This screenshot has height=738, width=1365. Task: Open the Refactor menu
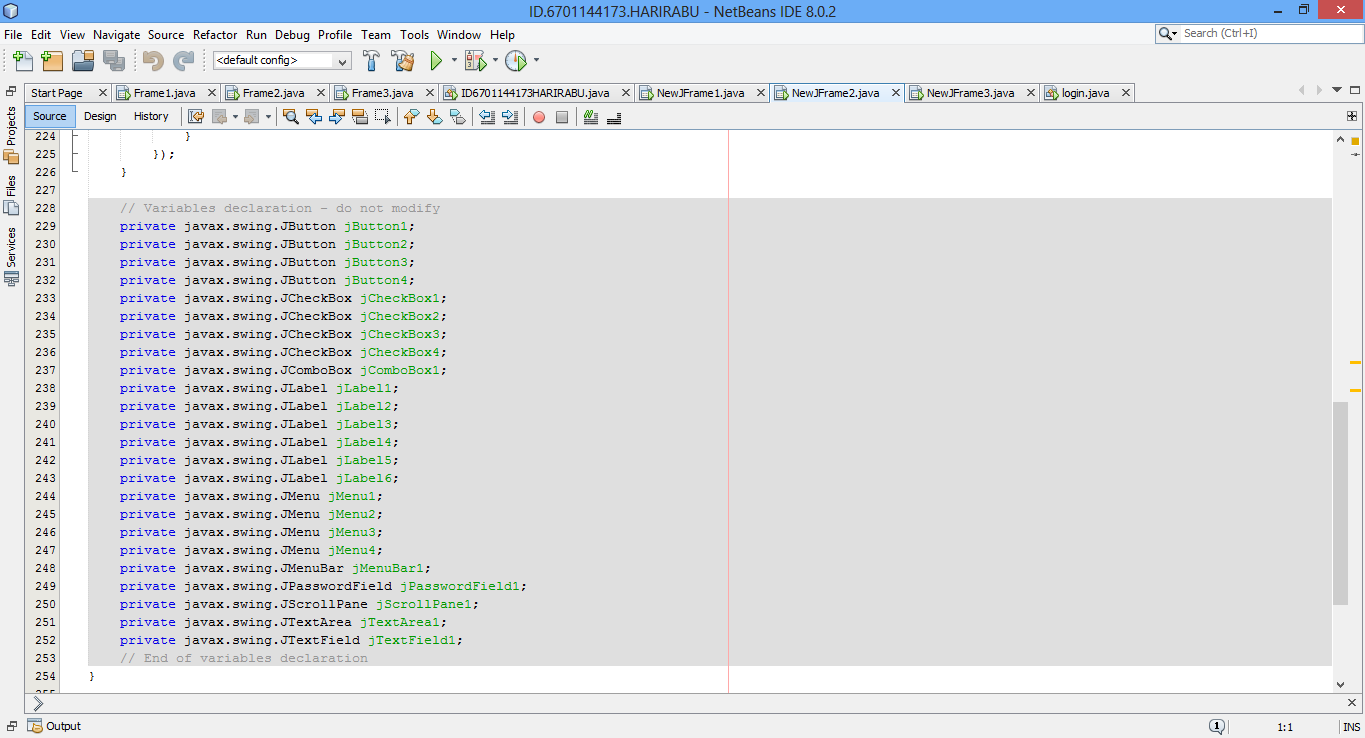214,34
